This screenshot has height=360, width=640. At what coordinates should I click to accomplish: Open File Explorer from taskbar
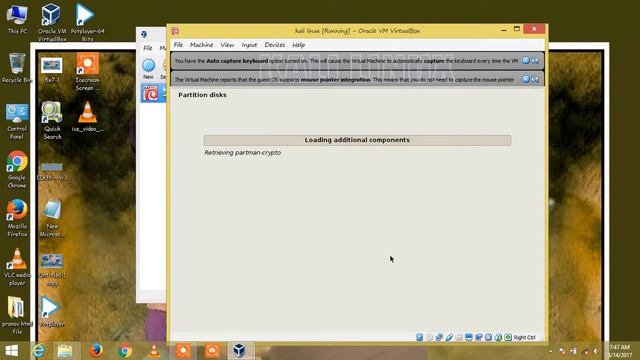point(65,351)
